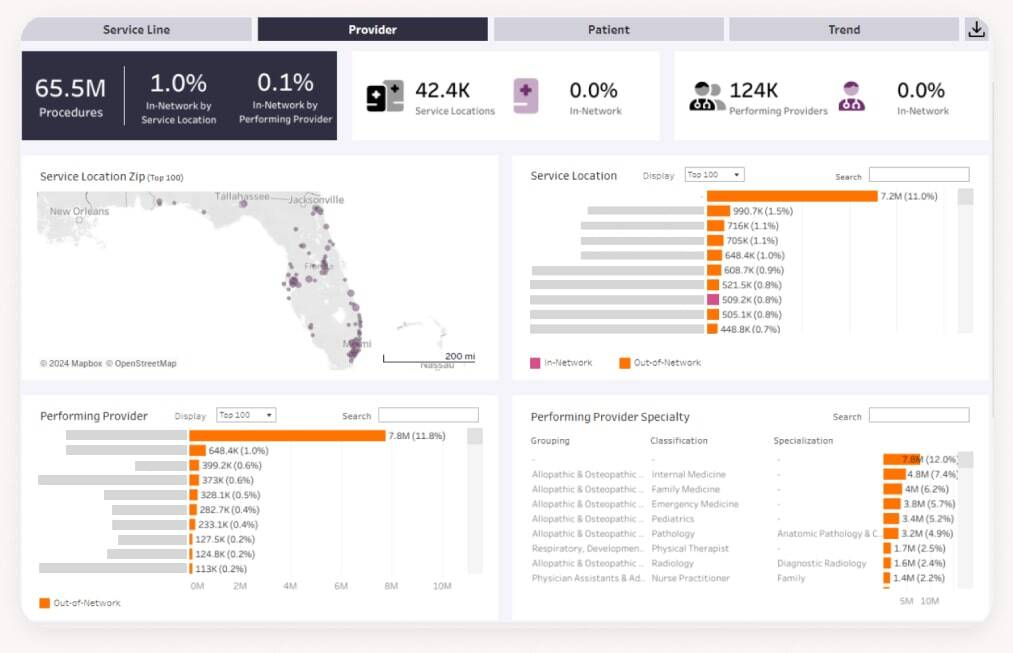Click the Service Locations building icon
The width and height of the screenshot is (1013, 653).
(x=385, y=97)
